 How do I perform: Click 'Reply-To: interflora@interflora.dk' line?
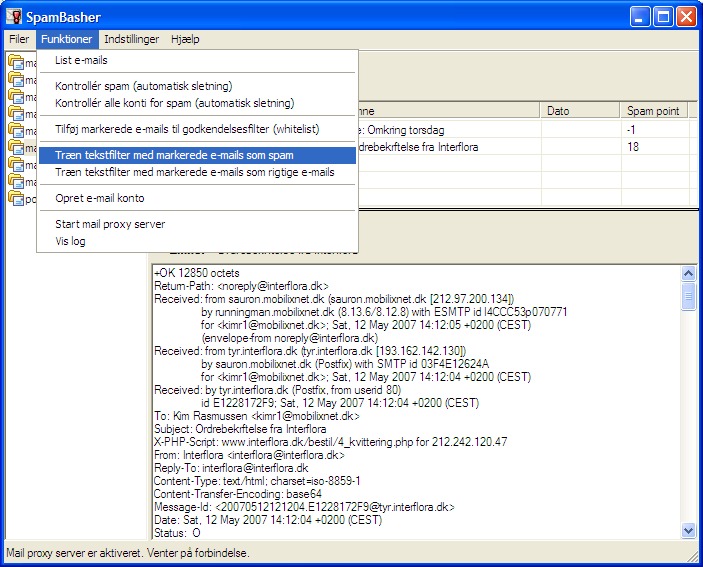tap(231, 468)
